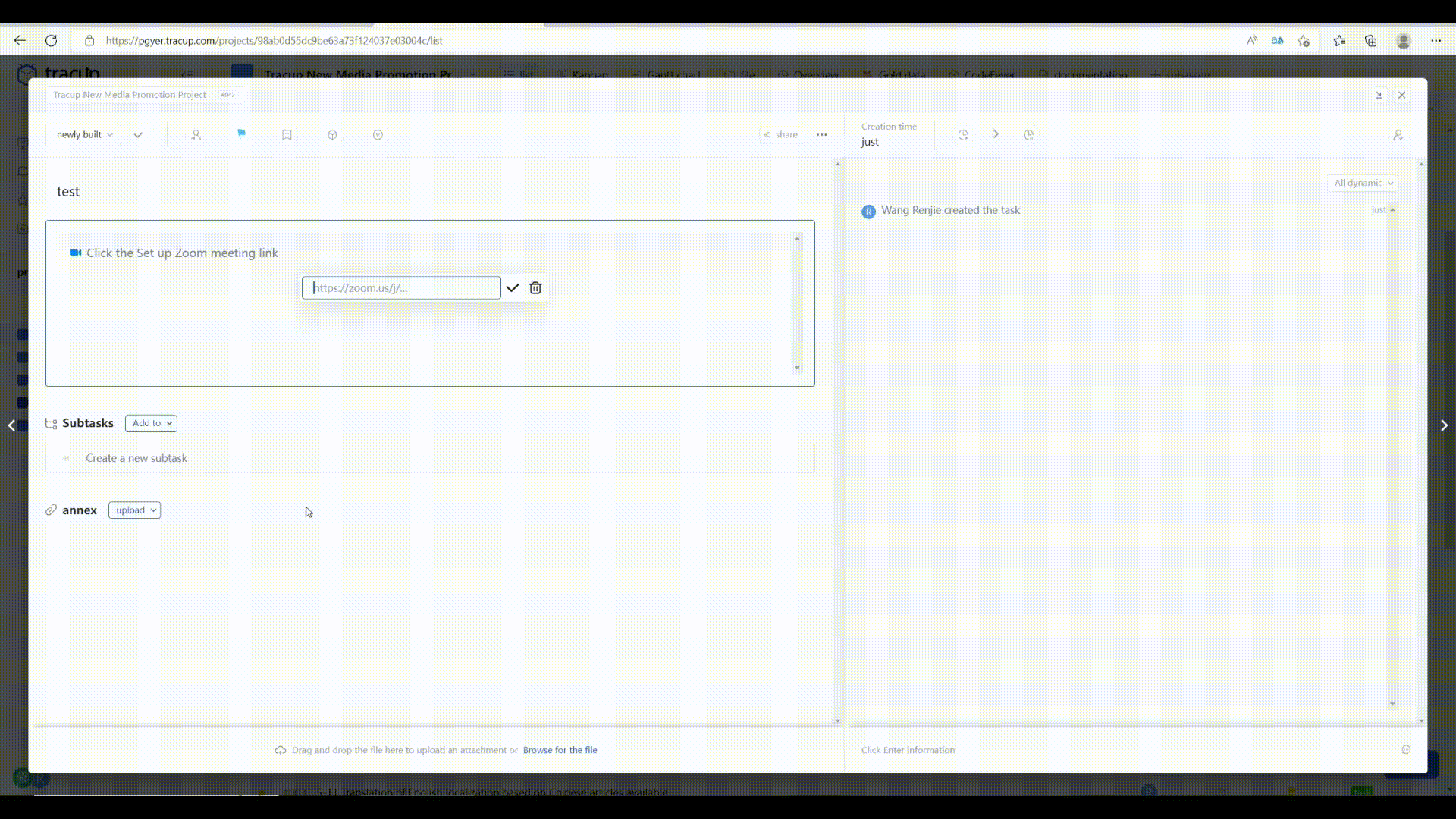Open the three-dots more options menu
Image resolution: width=1456 pixels, height=819 pixels.
(822, 135)
